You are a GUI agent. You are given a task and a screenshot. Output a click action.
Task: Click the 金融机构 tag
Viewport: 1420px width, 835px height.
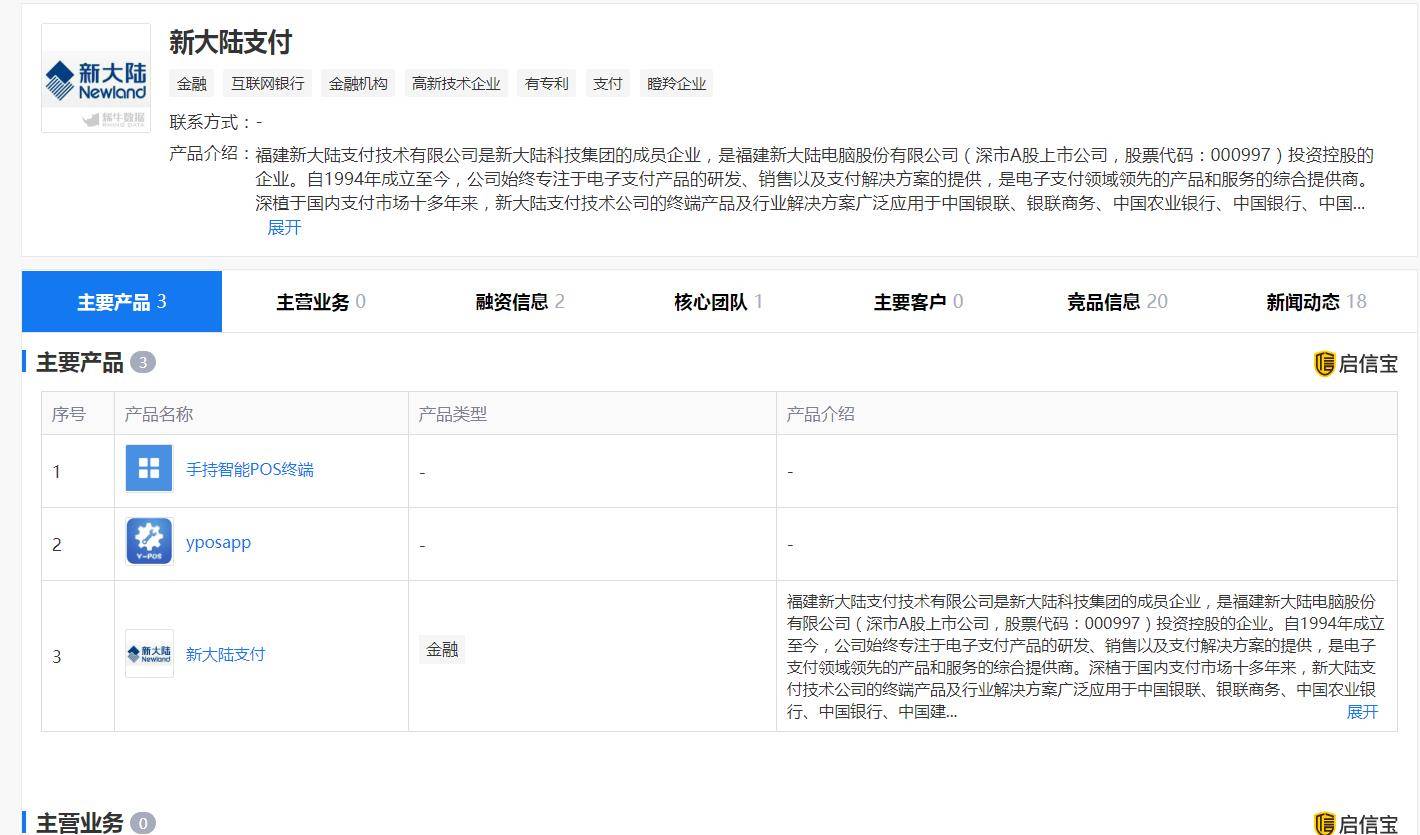point(358,83)
